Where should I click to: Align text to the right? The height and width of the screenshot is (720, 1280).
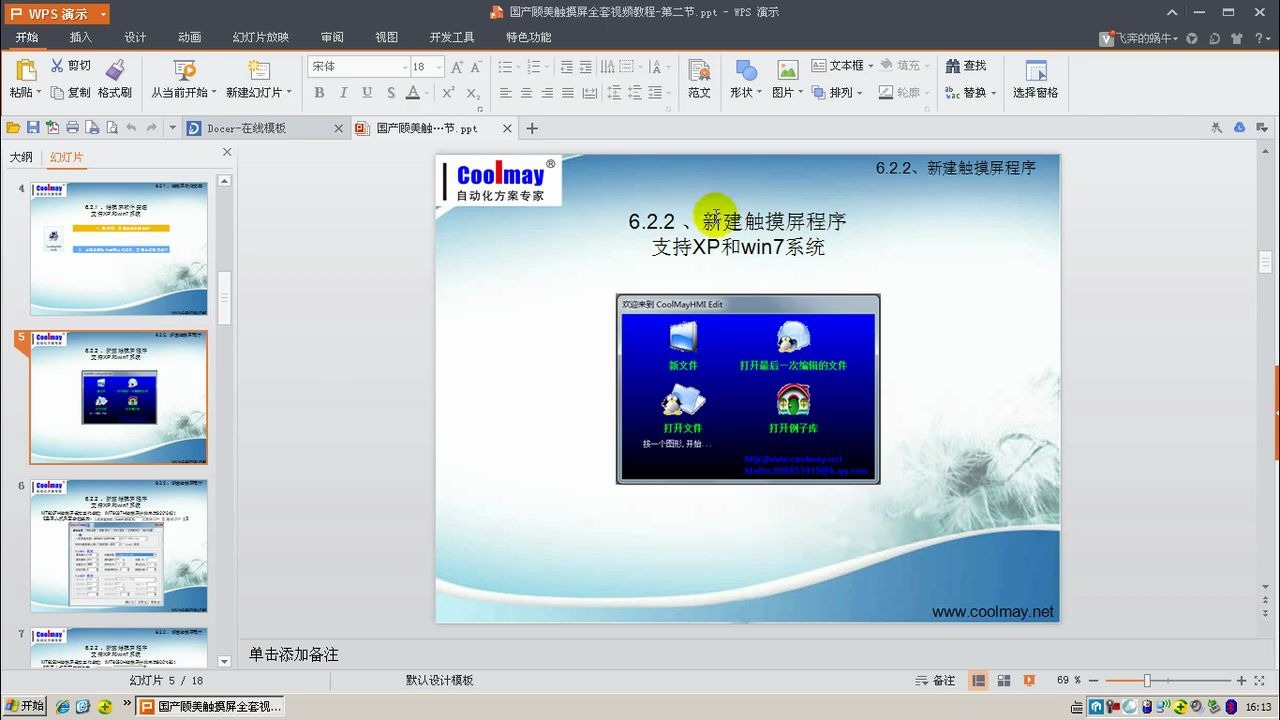coord(547,92)
